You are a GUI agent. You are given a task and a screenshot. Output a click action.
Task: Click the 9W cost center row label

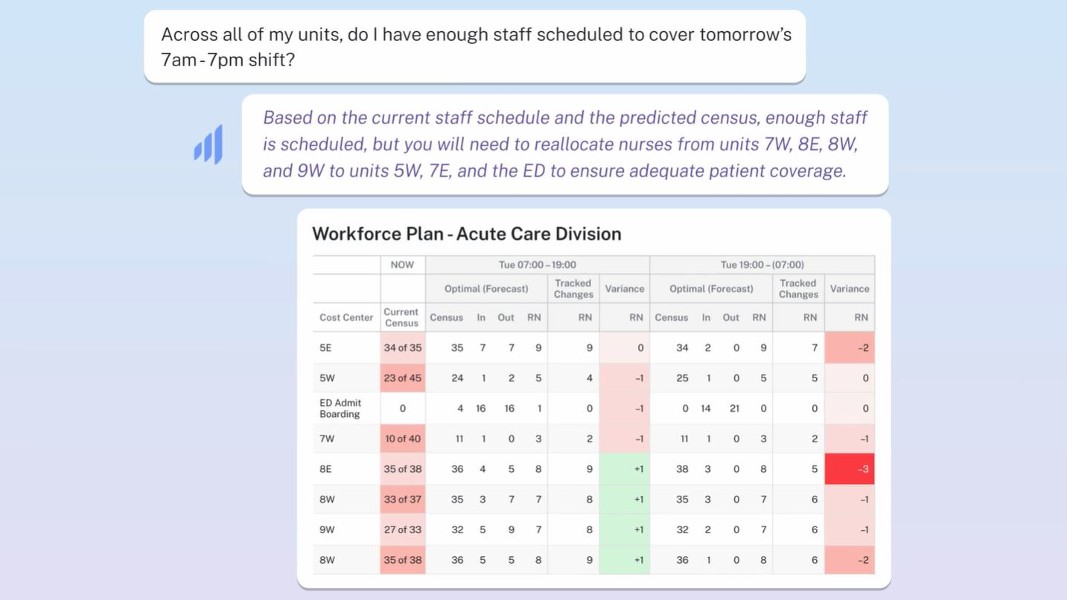(x=327, y=530)
